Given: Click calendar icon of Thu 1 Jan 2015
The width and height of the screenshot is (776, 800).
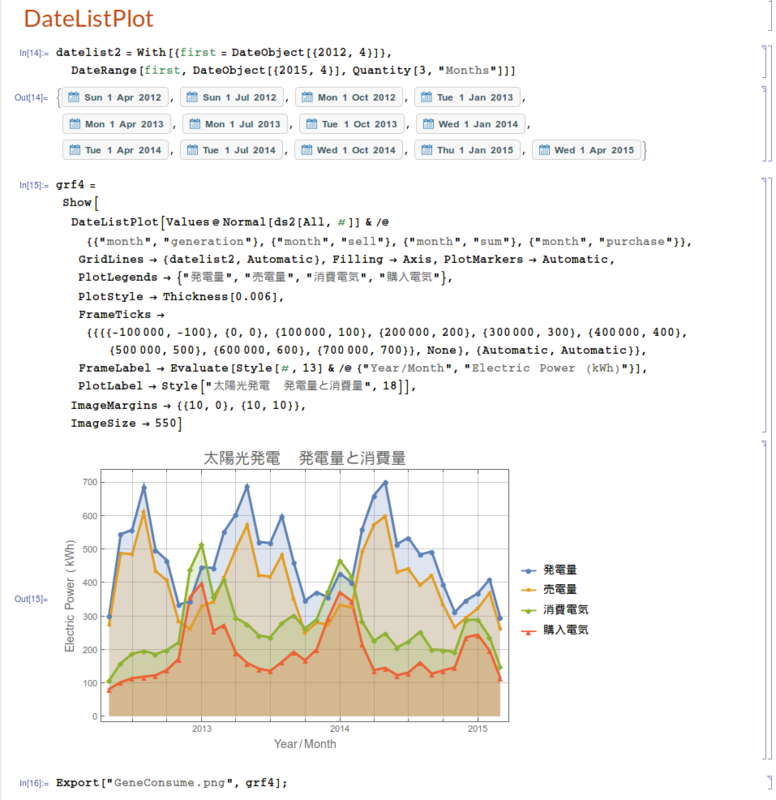Looking at the screenshot, I should (x=427, y=149).
